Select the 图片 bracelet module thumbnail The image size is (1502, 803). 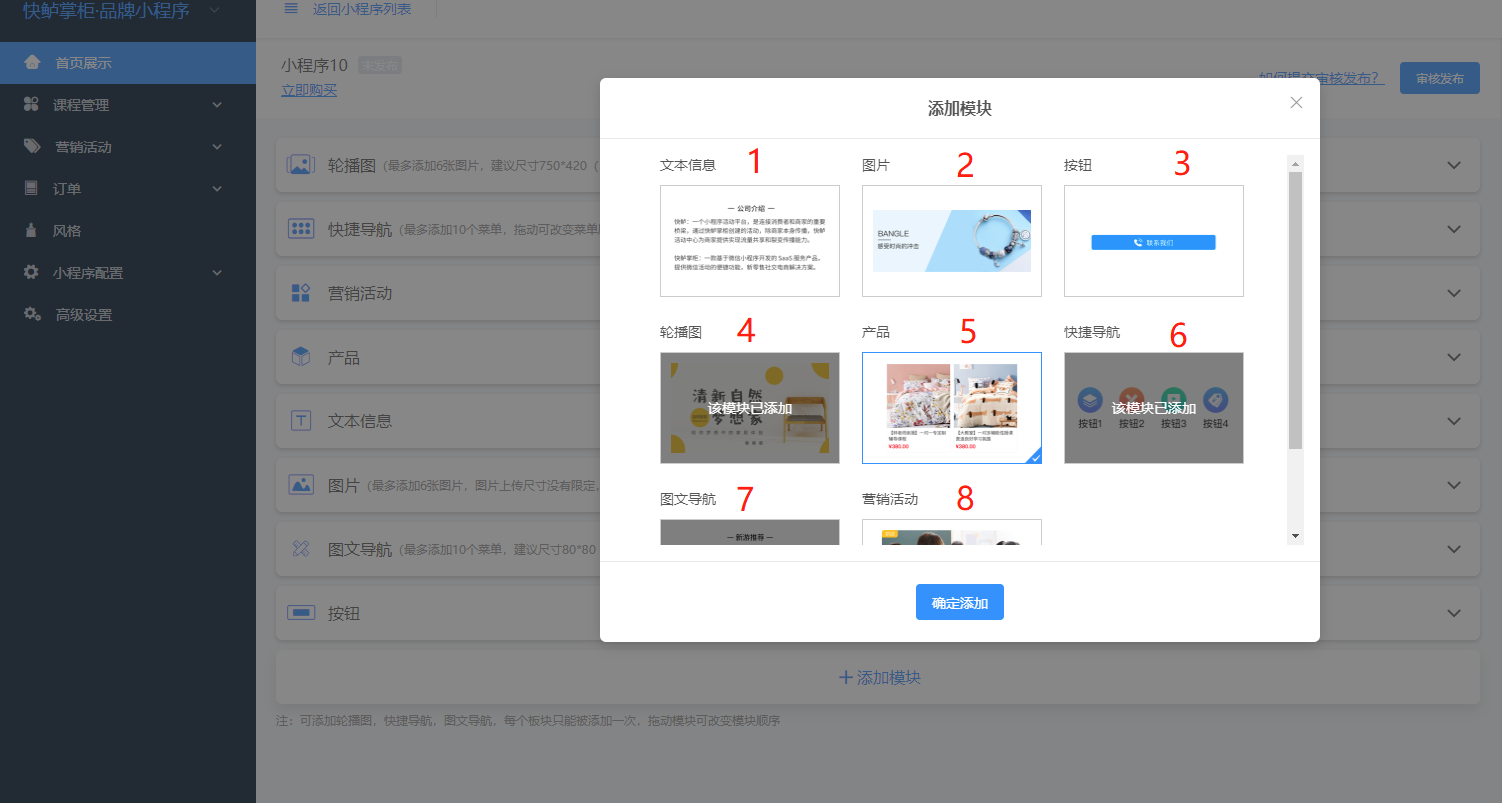[951, 241]
